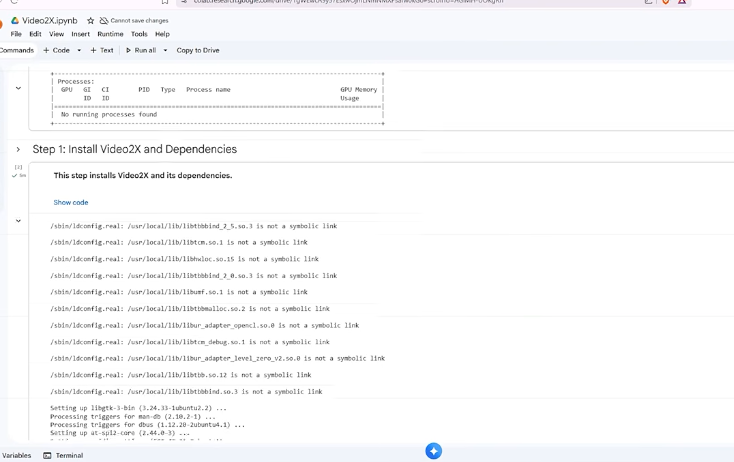Open the Code button dropdown arrow

(x=79, y=50)
